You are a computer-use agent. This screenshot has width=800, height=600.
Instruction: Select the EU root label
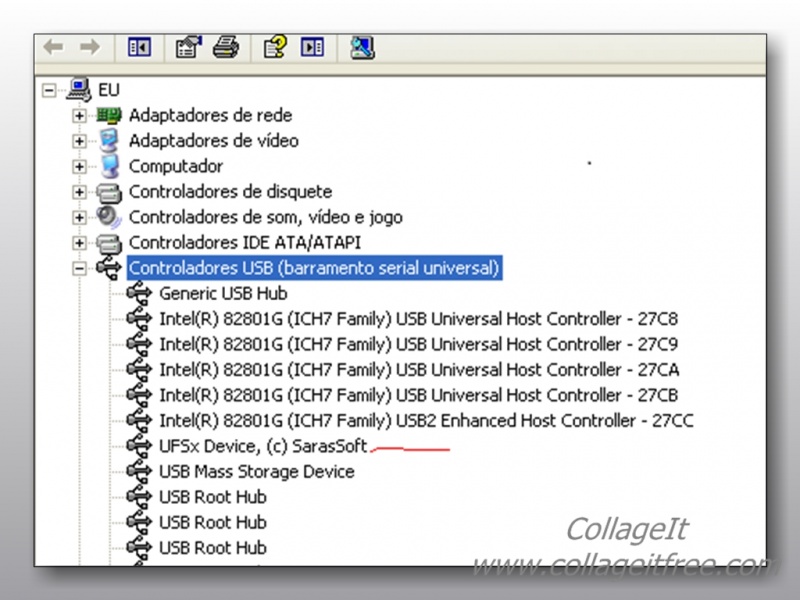[109, 90]
